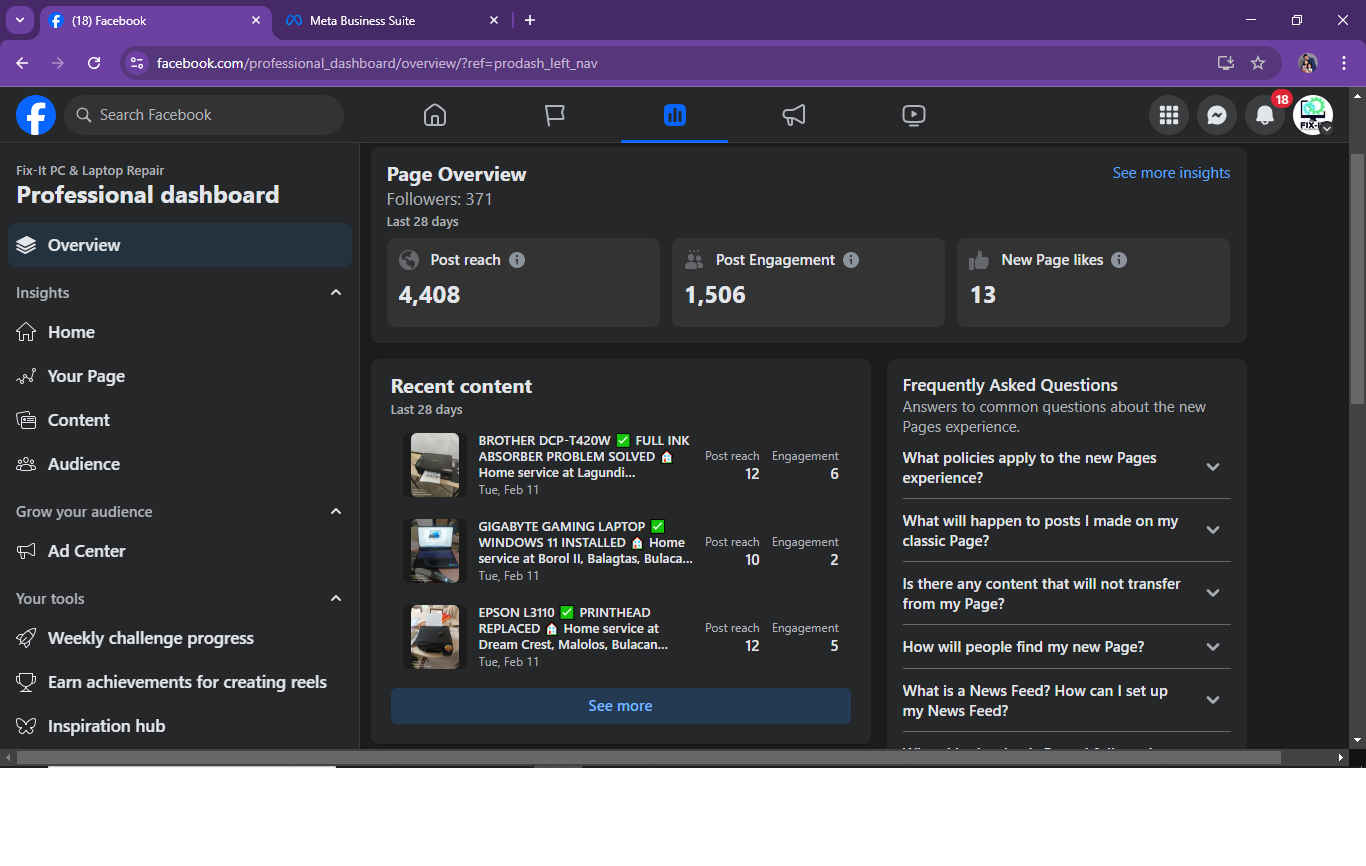Collapse the Grow your audience section
Screen dimensions: 1366x866
[336, 512]
